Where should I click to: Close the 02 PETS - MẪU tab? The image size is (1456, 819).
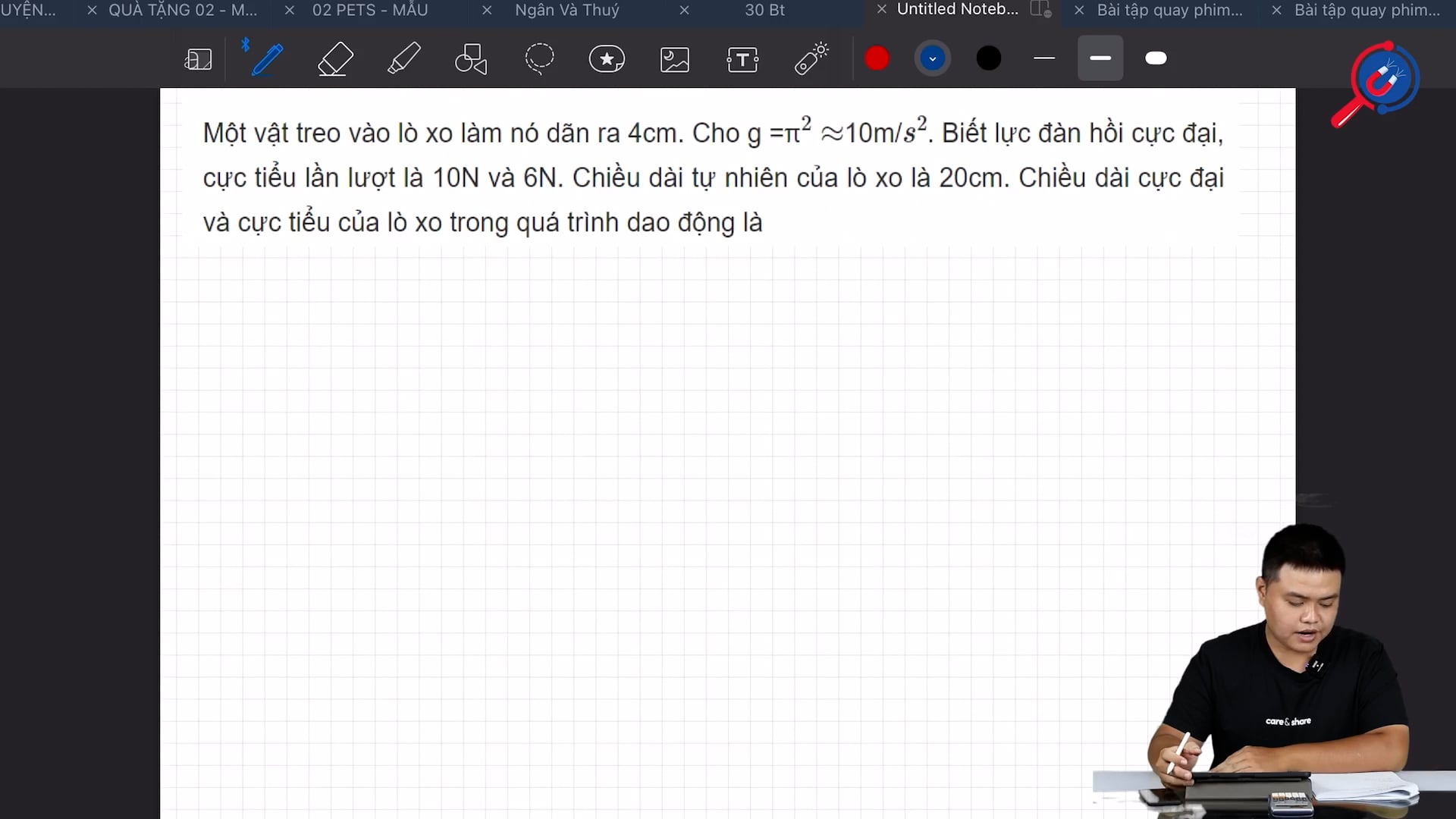(x=289, y=10)
